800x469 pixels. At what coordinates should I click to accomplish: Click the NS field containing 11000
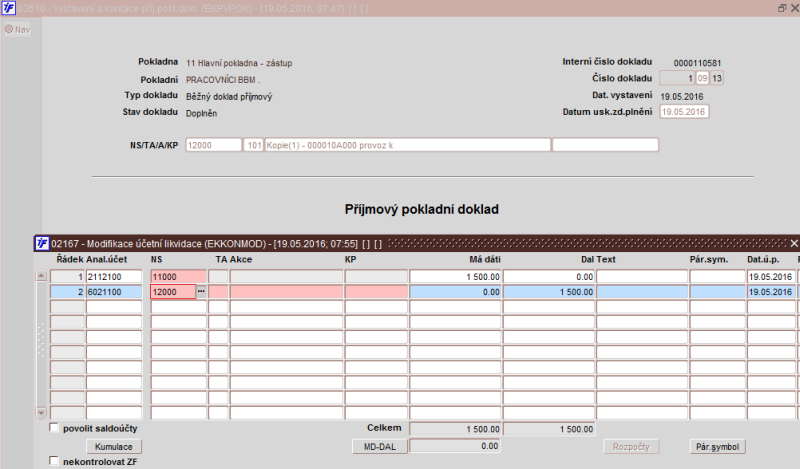pyautogui.click(x=179, y=277)
